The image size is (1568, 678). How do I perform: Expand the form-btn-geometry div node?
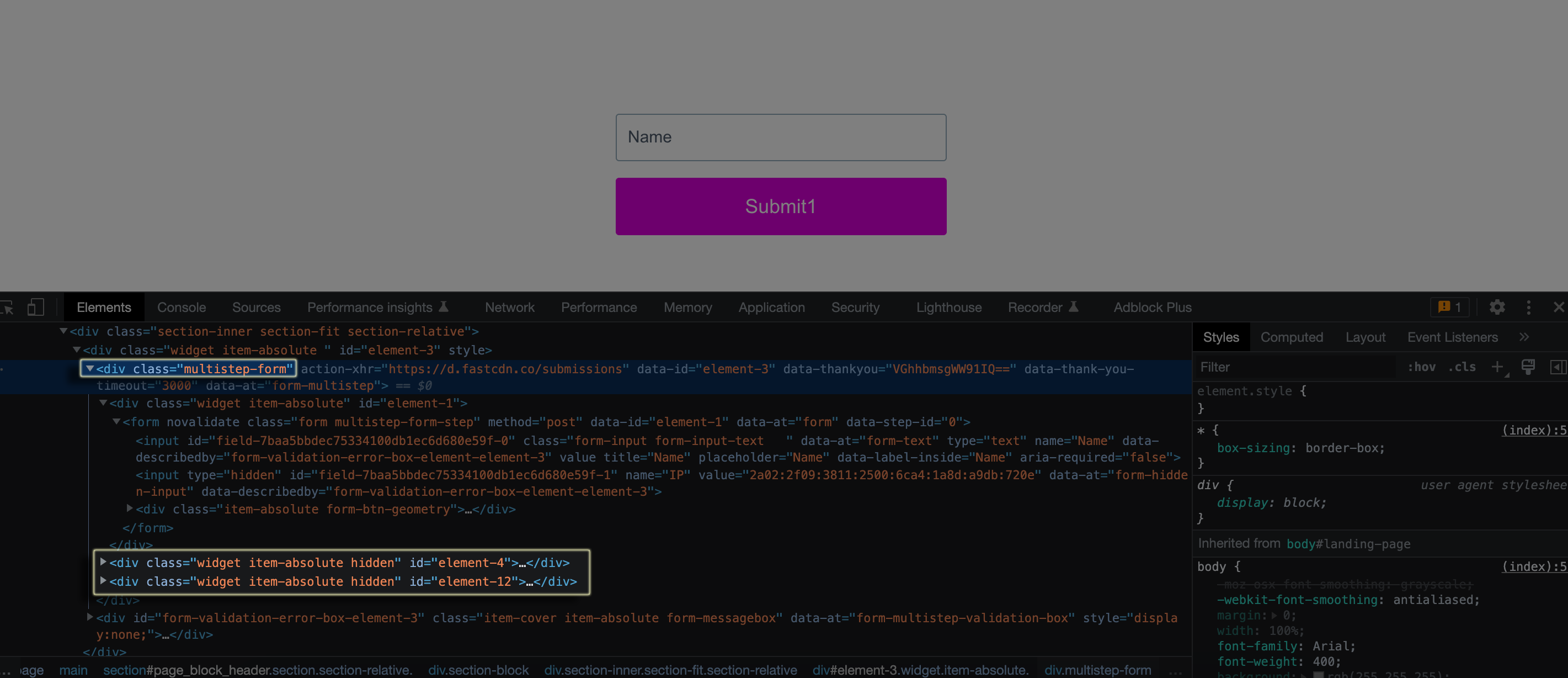point(130,508)
